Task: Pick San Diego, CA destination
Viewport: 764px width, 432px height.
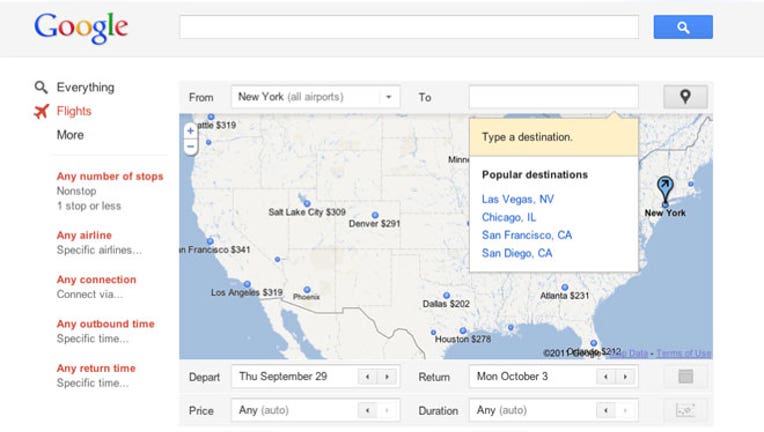Action: click(517, 253)
